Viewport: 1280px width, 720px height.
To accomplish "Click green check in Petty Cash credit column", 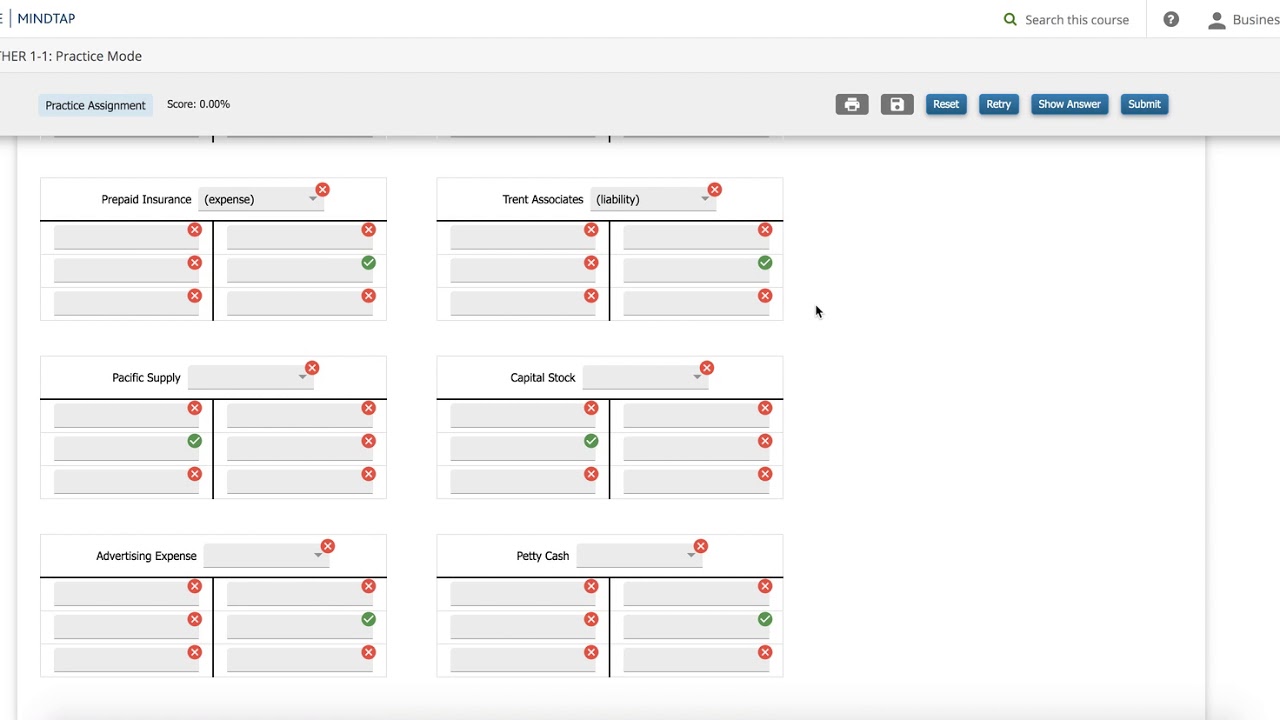I will (765, 619).
